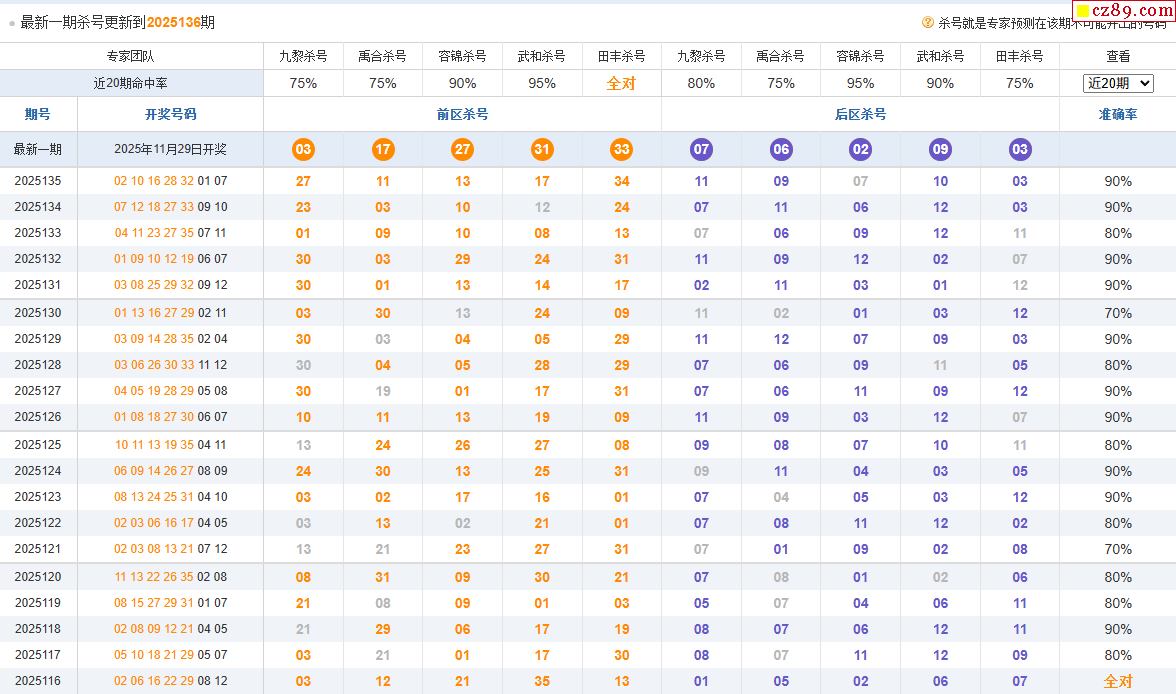Click the 准确率 column header
This screenshot has width=1176, height=694.
pos(1117,114)
